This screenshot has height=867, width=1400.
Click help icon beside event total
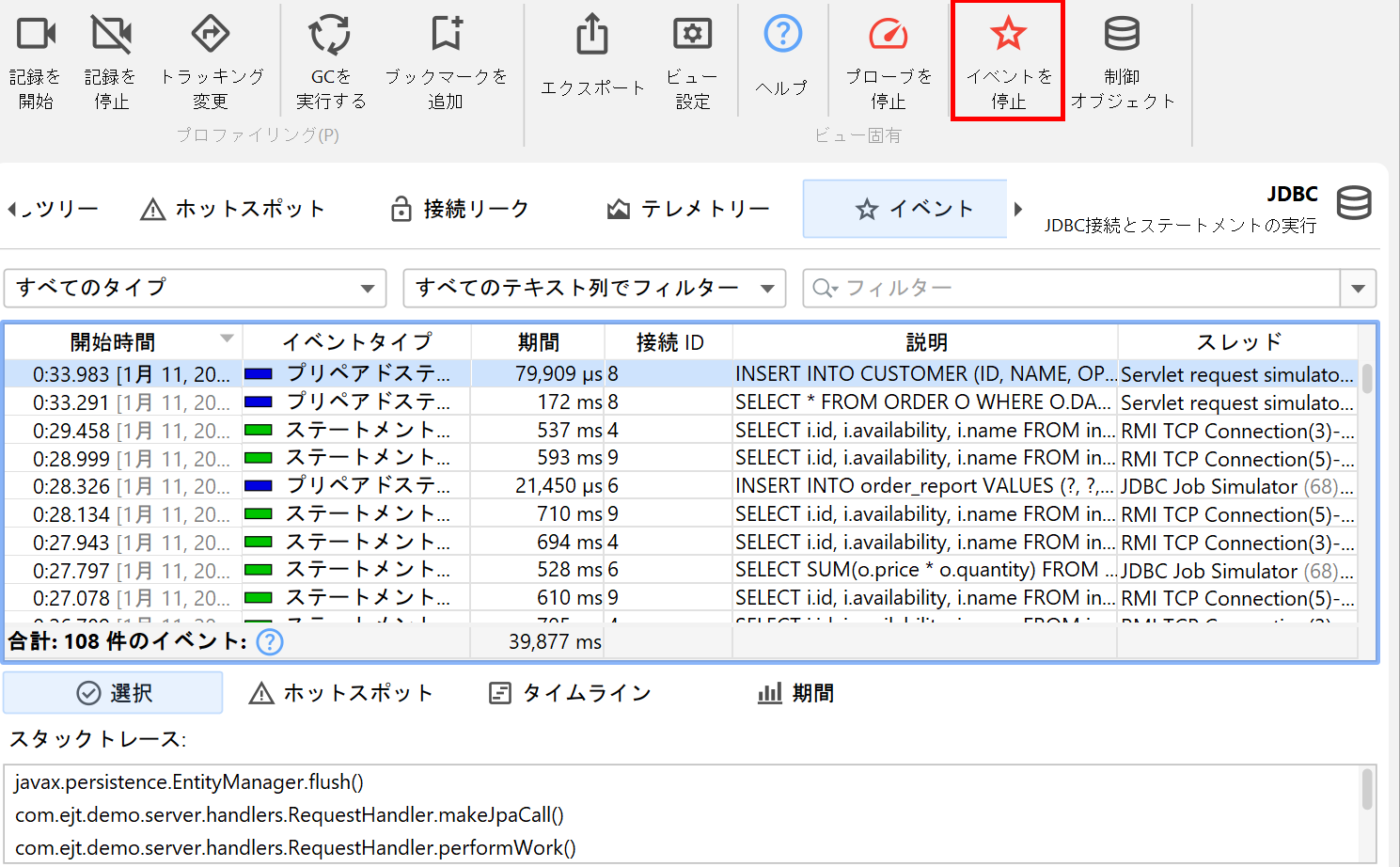click(x=270, y=642)
